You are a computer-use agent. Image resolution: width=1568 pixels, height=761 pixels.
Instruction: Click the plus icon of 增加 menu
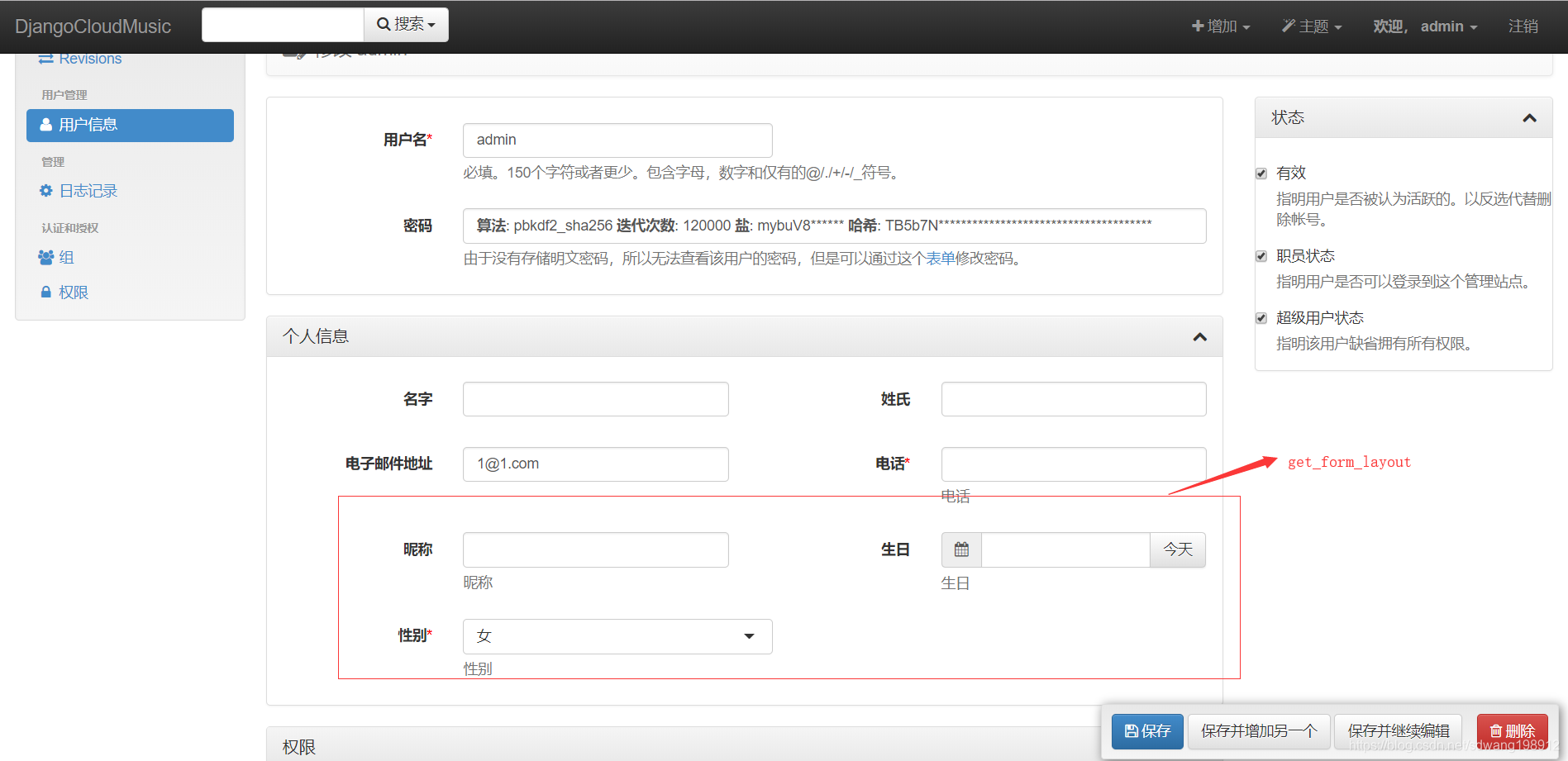click(x=1198, y=26)
